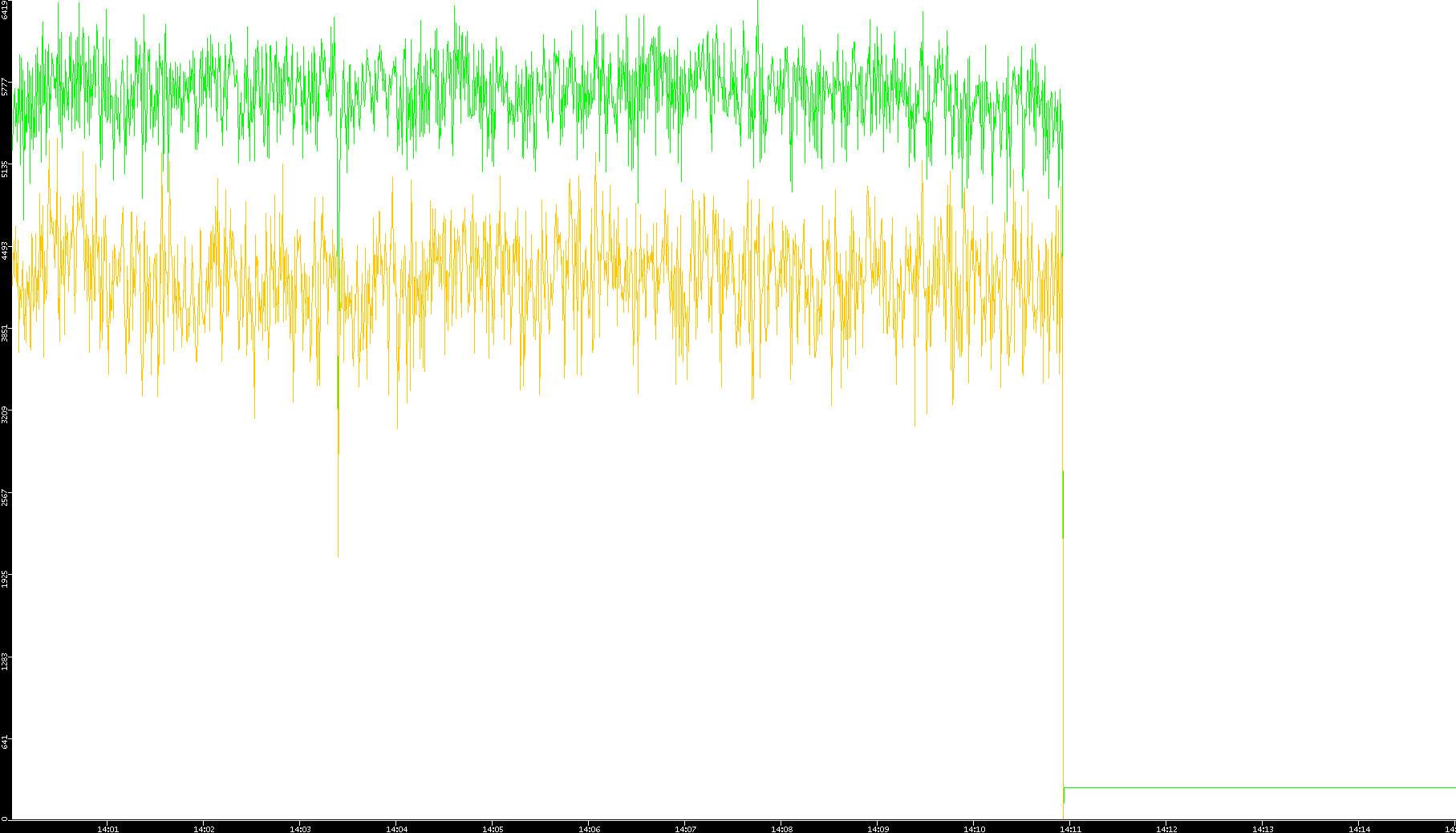
Task: Click the 1283 y-axis label
Action: (x=5, y=662)
